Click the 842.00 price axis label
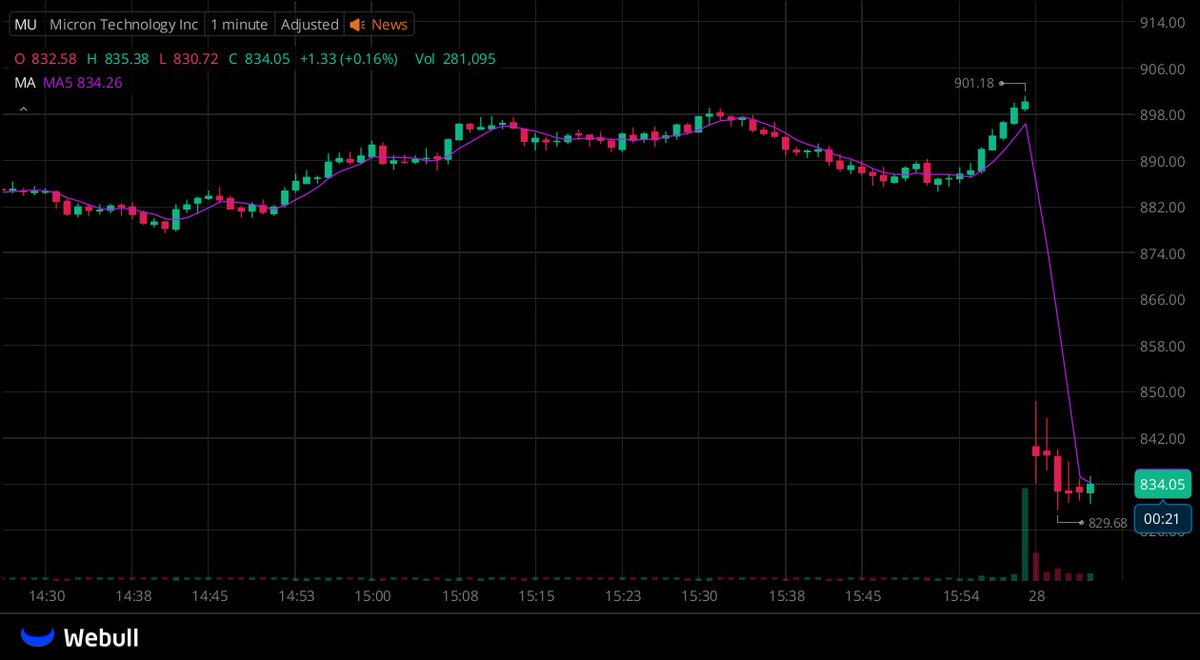The image size is (1200, 660). tap(1162, 438)
